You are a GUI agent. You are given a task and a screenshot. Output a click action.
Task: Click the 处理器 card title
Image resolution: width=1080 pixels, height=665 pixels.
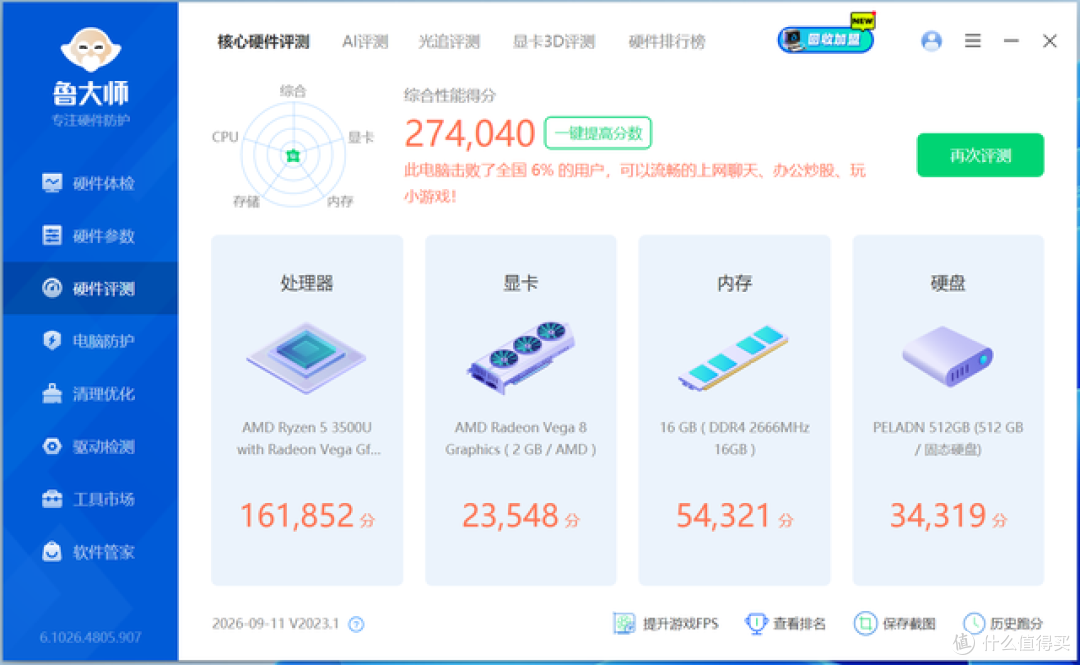point(307,283)
